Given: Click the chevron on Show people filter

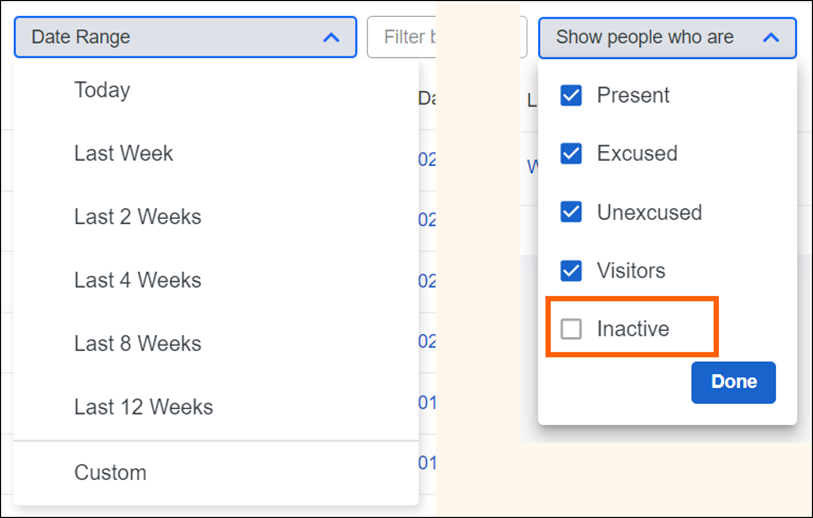Looking at the screenshot, I should (x=770, y=38).
